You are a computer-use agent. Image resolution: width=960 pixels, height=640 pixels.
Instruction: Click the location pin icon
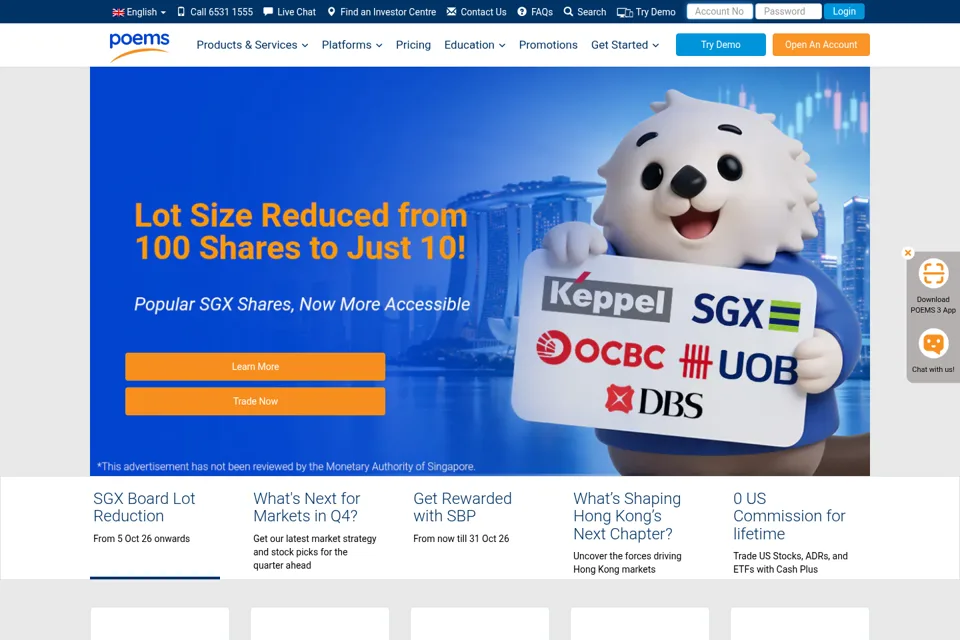pyautogui.click(x=331, y=12)
